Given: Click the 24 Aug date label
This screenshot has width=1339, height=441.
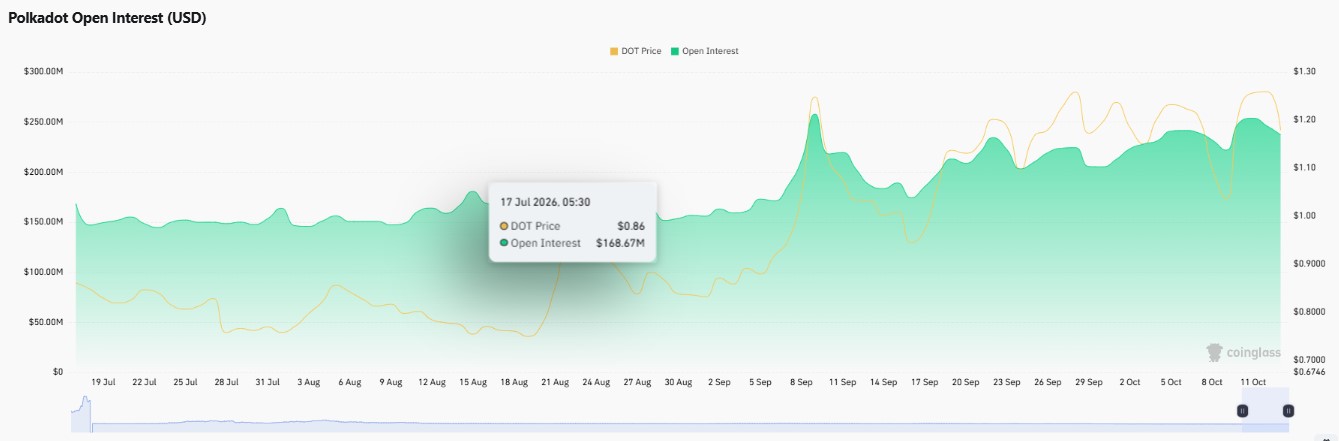Looking at the screenshot, I should pyautogui.click(x=596, y=382).
